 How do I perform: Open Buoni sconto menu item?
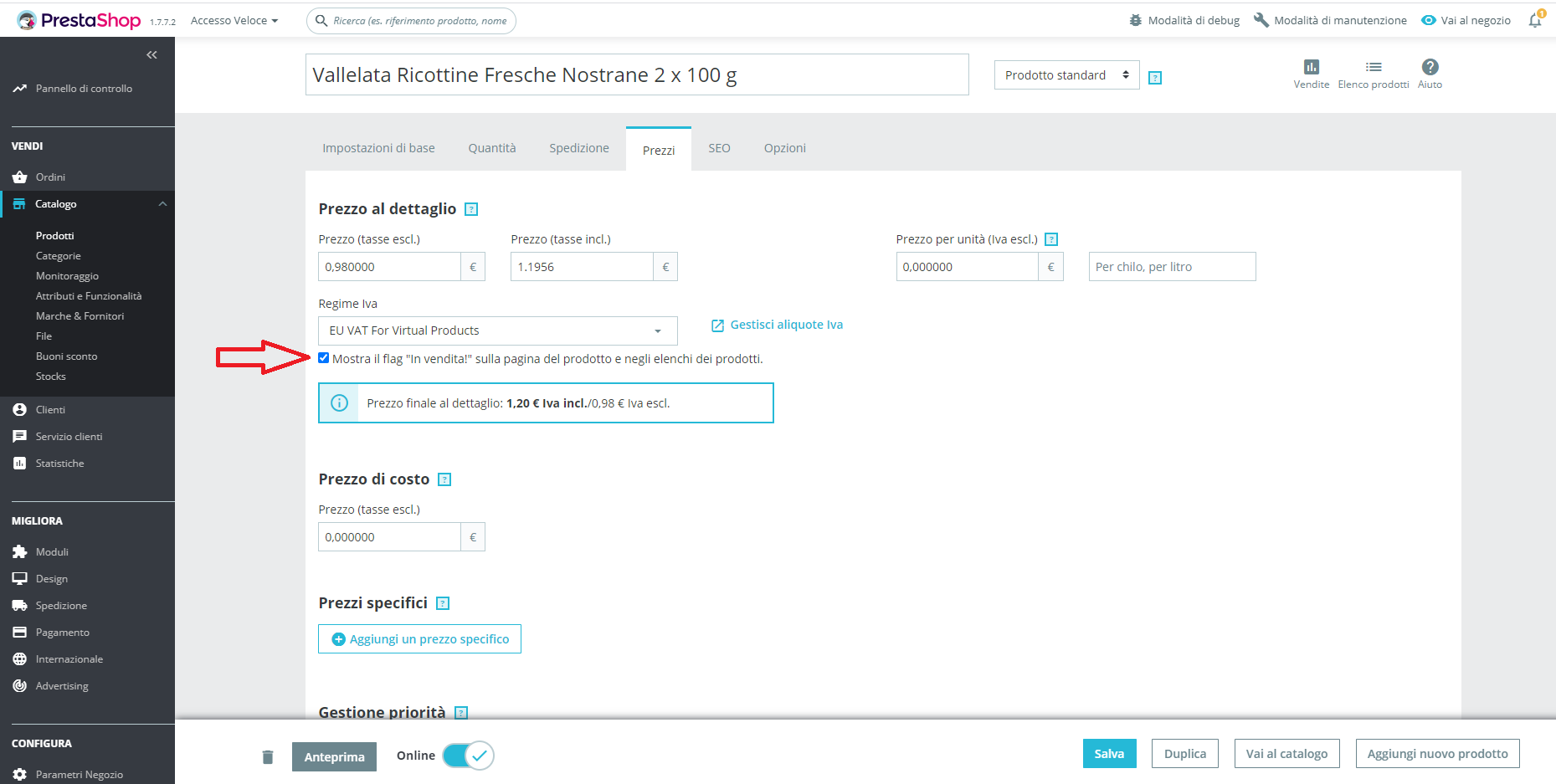[x=67, y=356]
